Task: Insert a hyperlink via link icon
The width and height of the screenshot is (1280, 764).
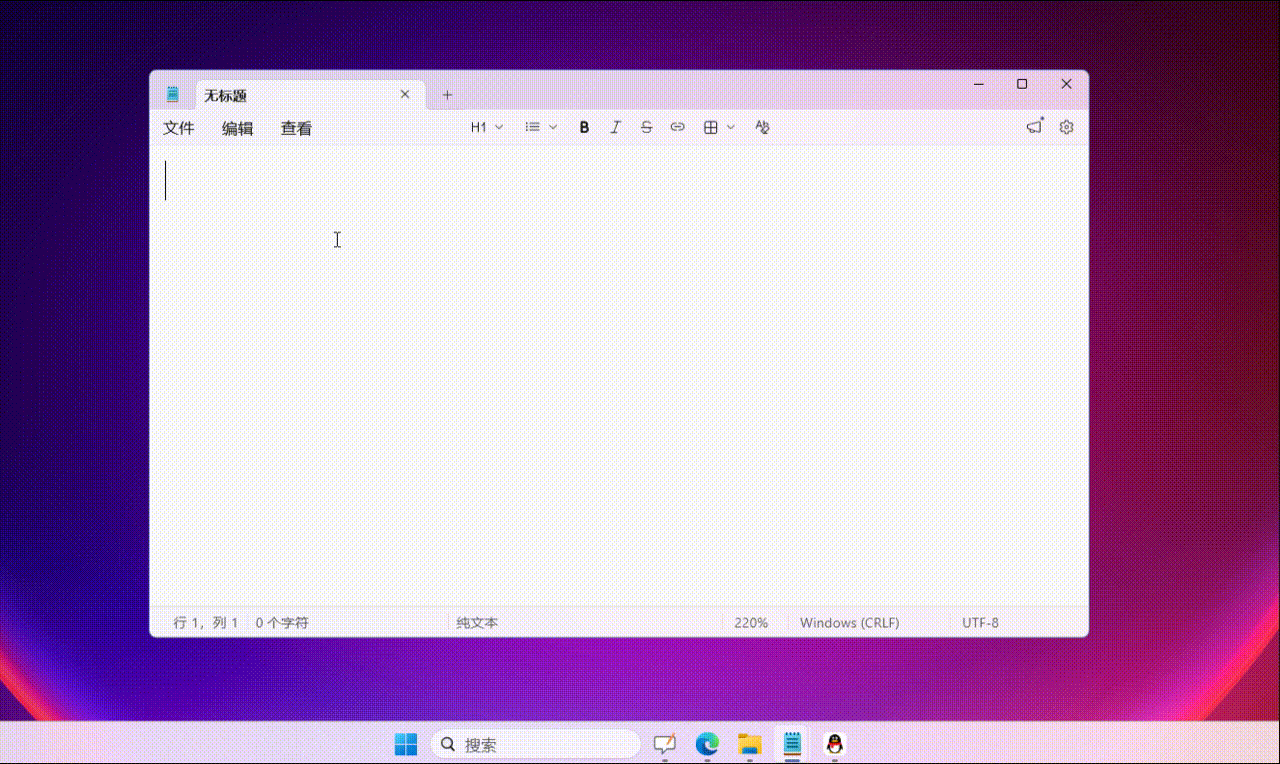Action: (x=677, y=127)
